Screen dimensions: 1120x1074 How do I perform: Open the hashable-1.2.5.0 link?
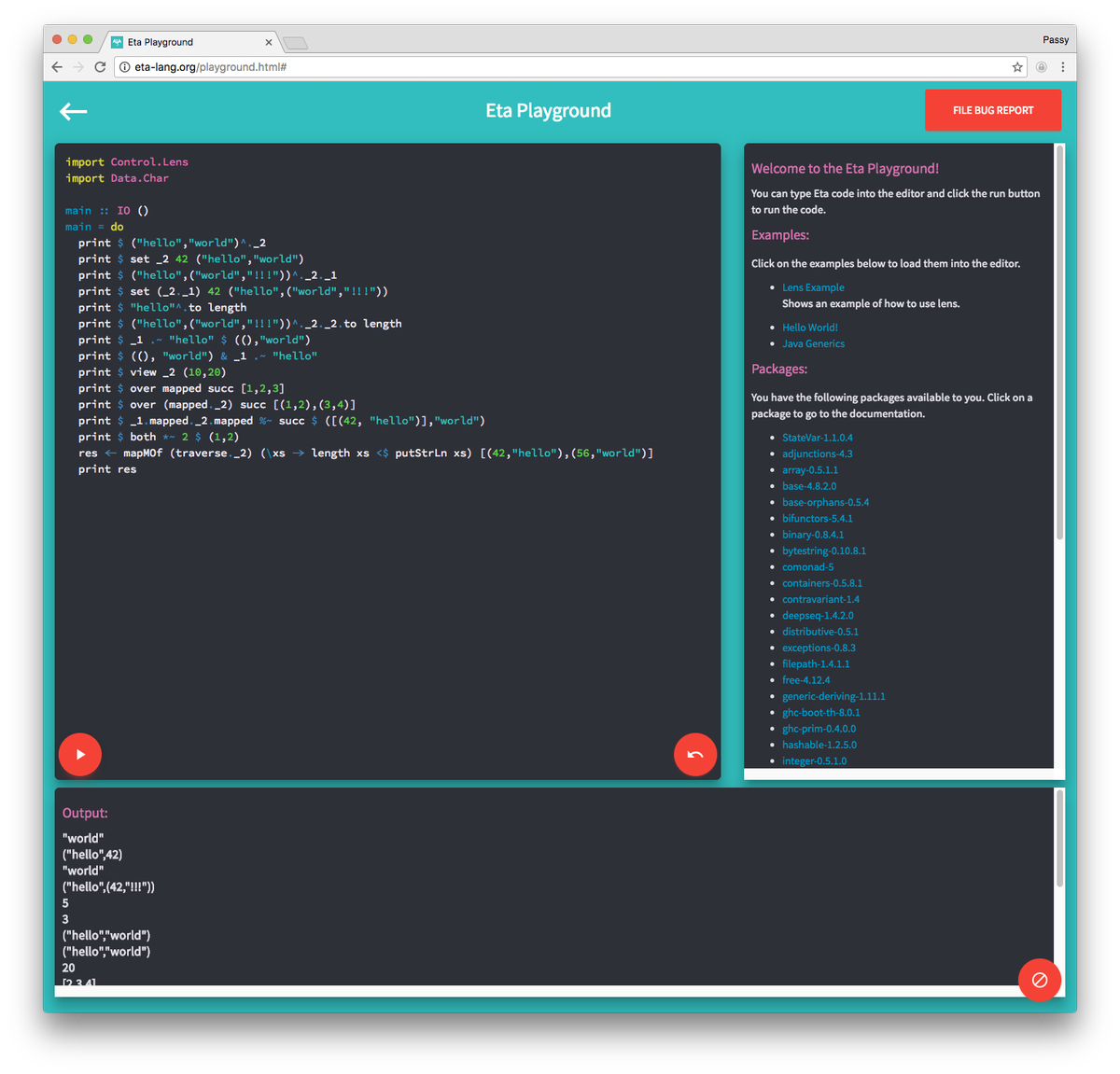pyautogui.click(x=819, y=745)
